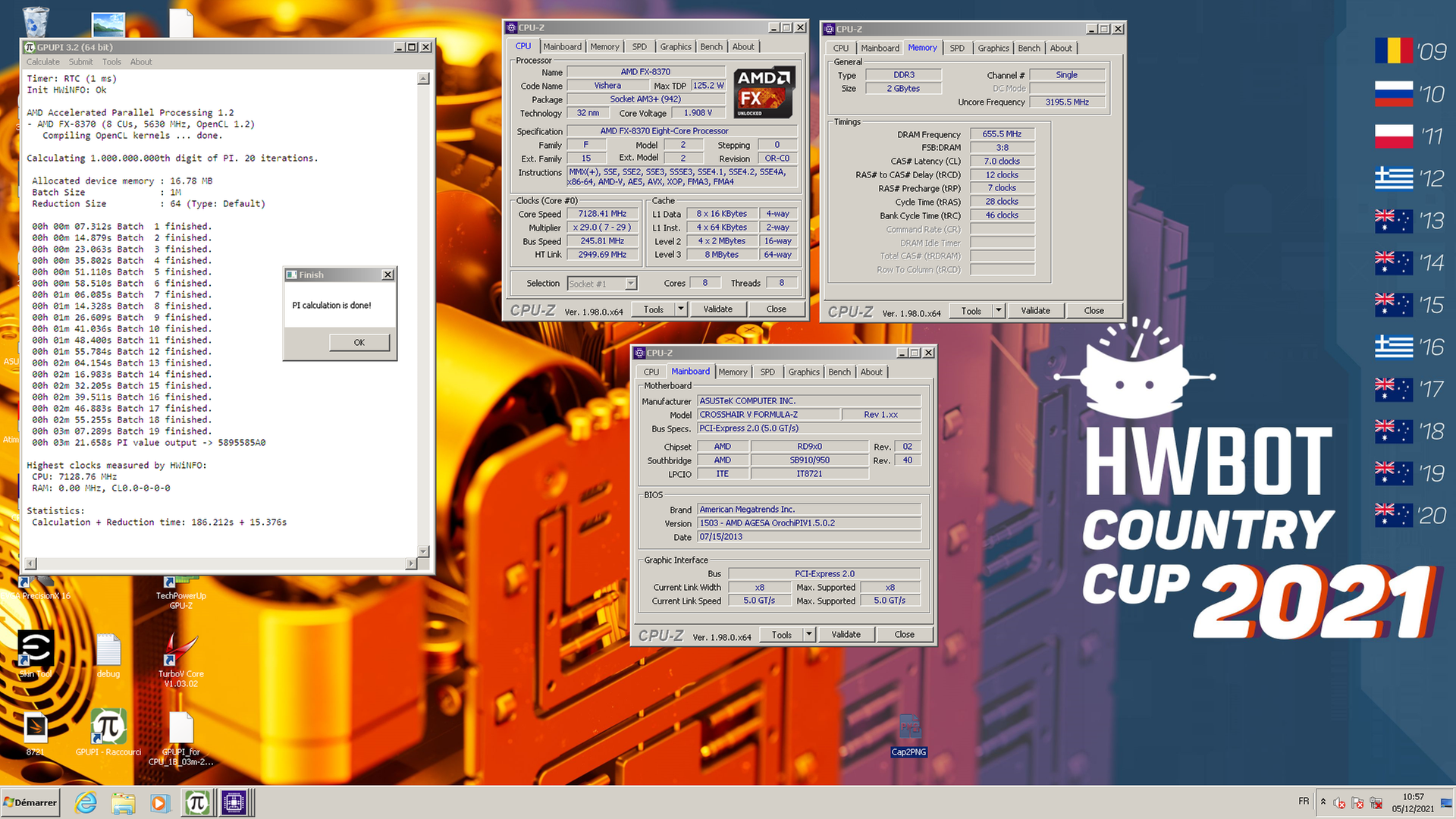Open About tab in Mainboard CPU-Z window
Screen dimensions: 1456x819
[871, 372]
